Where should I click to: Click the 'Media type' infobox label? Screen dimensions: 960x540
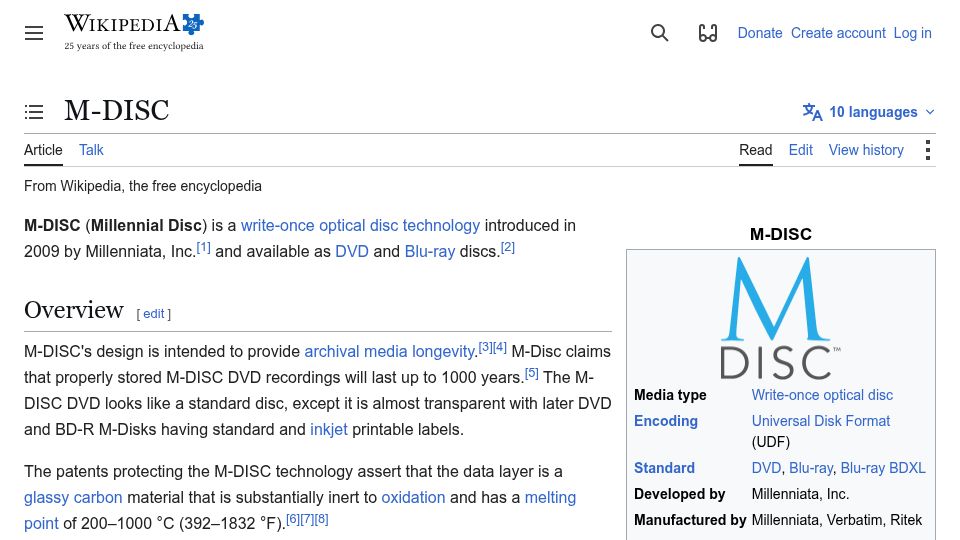pos(670,395)
